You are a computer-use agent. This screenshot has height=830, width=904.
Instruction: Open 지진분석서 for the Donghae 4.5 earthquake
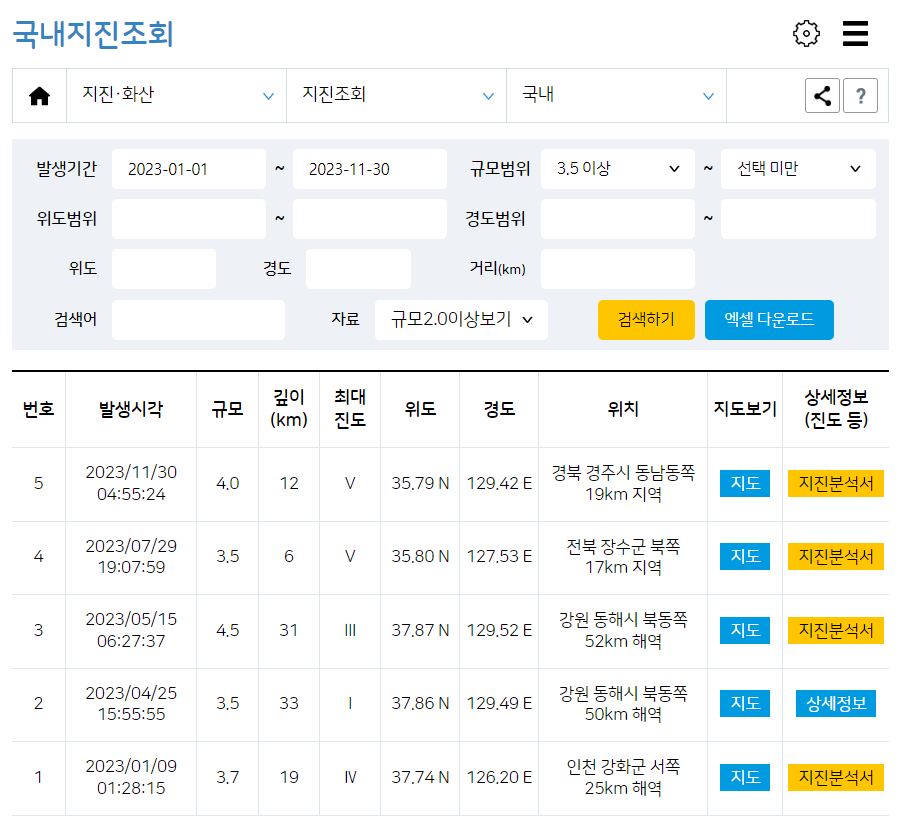[836, 630]
